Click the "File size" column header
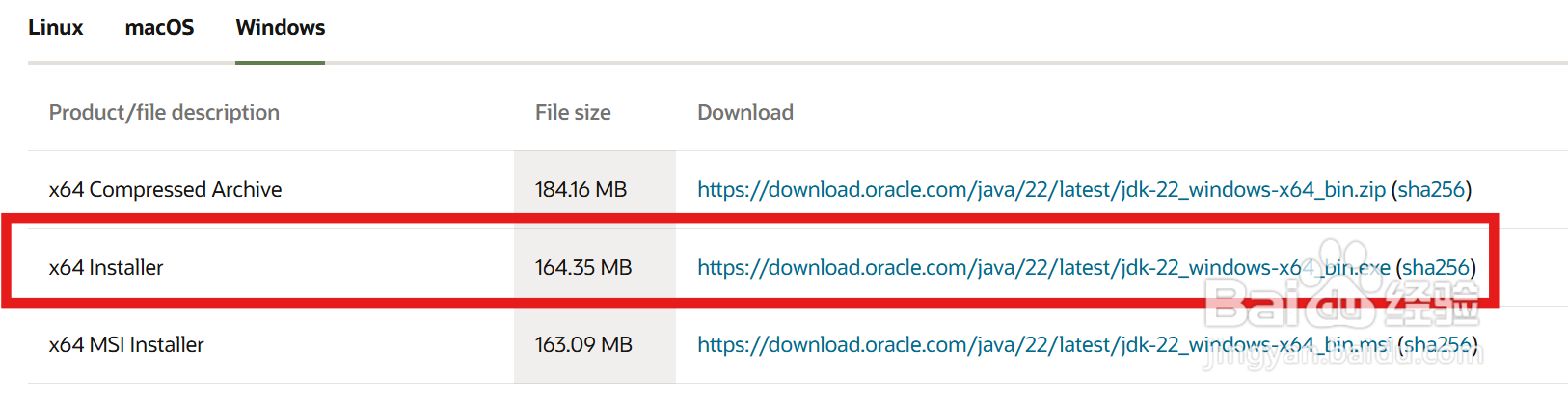1568x406 pixels. click(x=573, y=113)
